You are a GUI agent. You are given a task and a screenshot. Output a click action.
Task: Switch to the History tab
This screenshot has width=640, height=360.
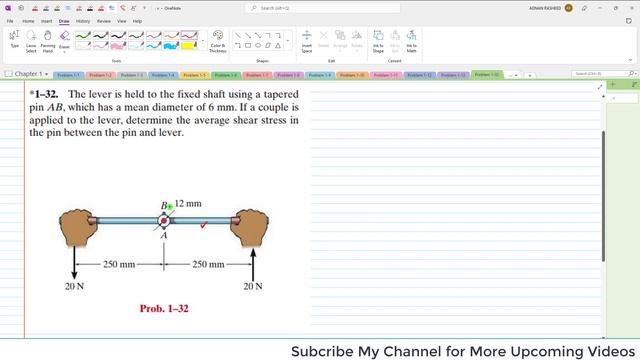[x=83, y=21]
